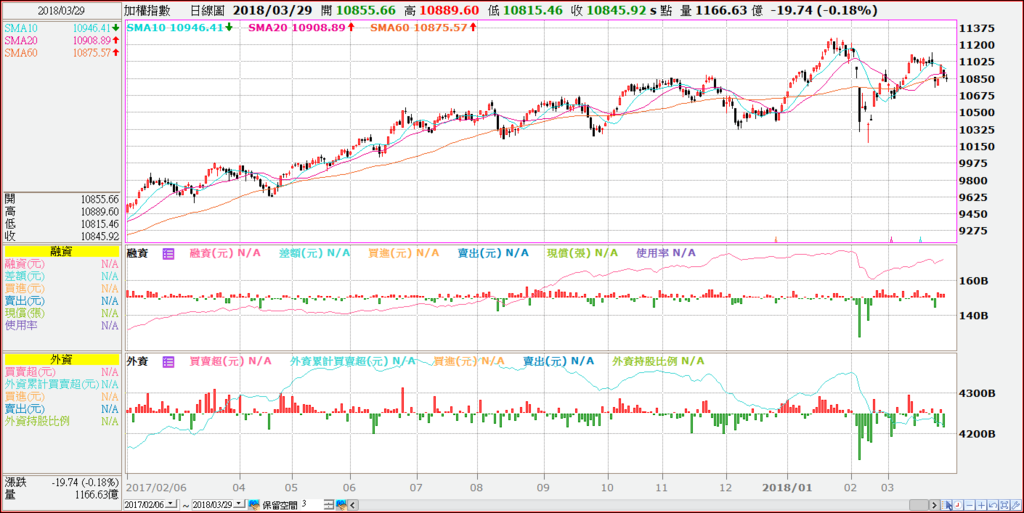Click the 2018/03/29 date header in side panel
The width and height of the screenshot is (1024, 513).
[x=61, y=11]
